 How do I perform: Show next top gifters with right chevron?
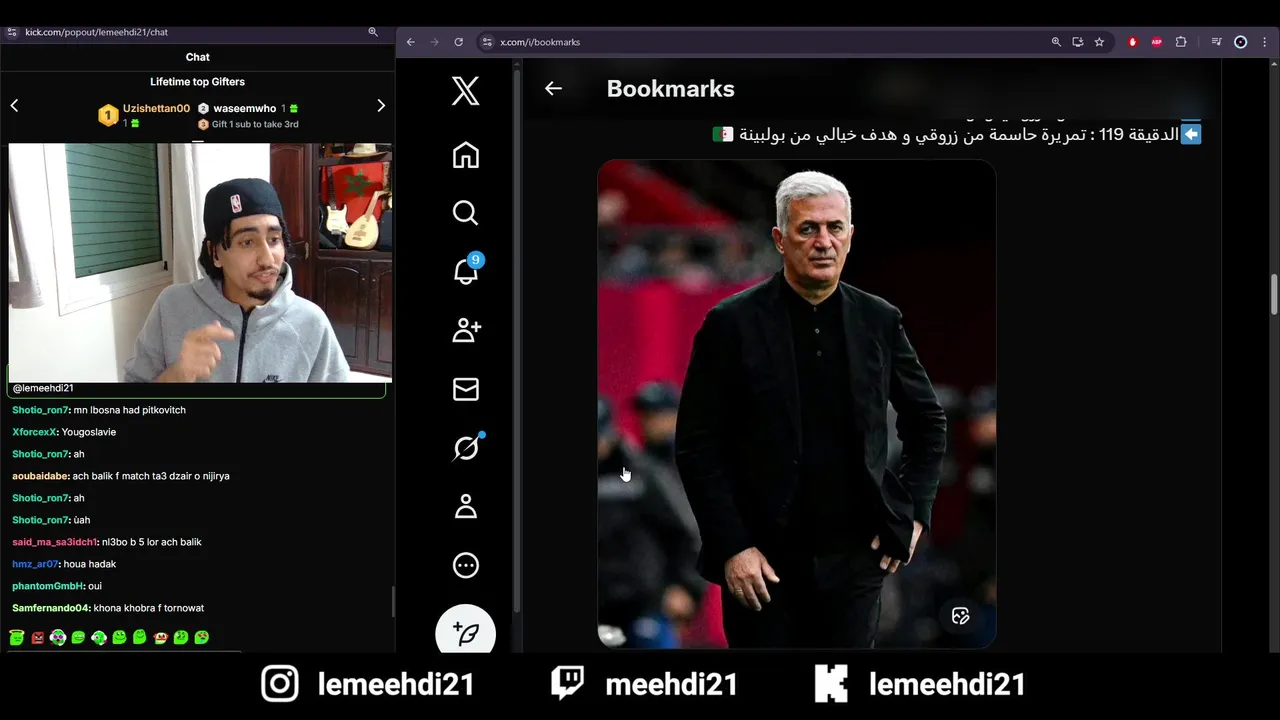tap(381, 105)
